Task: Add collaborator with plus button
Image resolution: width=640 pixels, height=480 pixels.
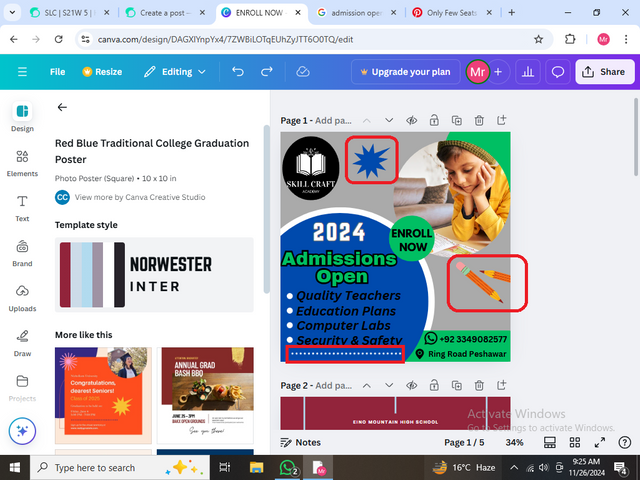Action: pyautogui.click(x=498, y=72)
